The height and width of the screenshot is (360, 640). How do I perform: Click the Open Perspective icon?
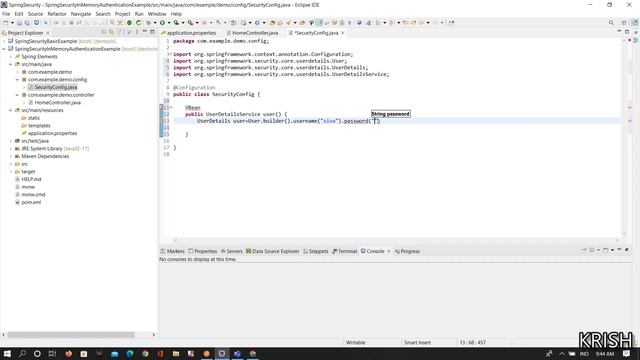point(624,23)
